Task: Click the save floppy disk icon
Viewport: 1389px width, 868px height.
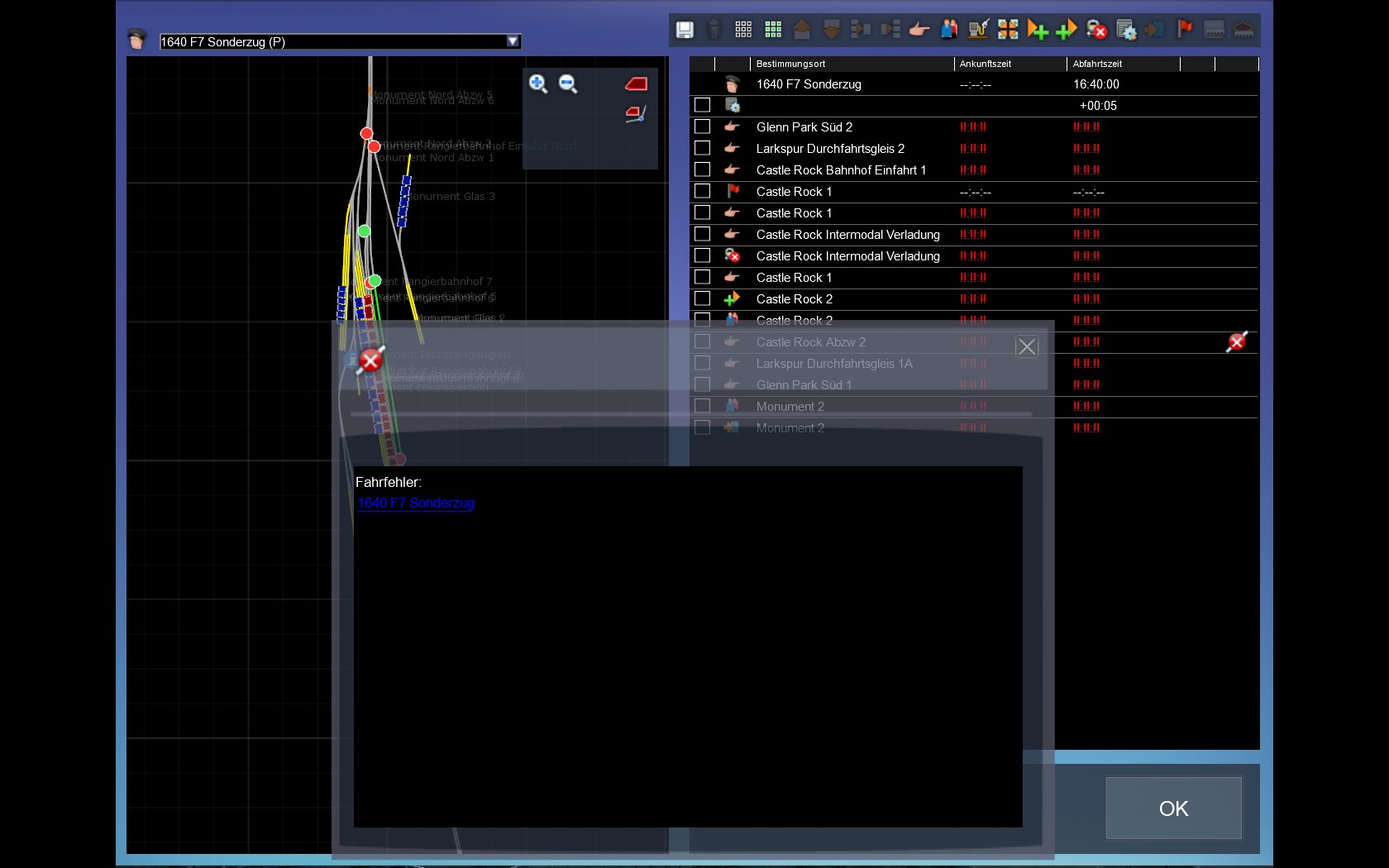Action: point(685,31)
